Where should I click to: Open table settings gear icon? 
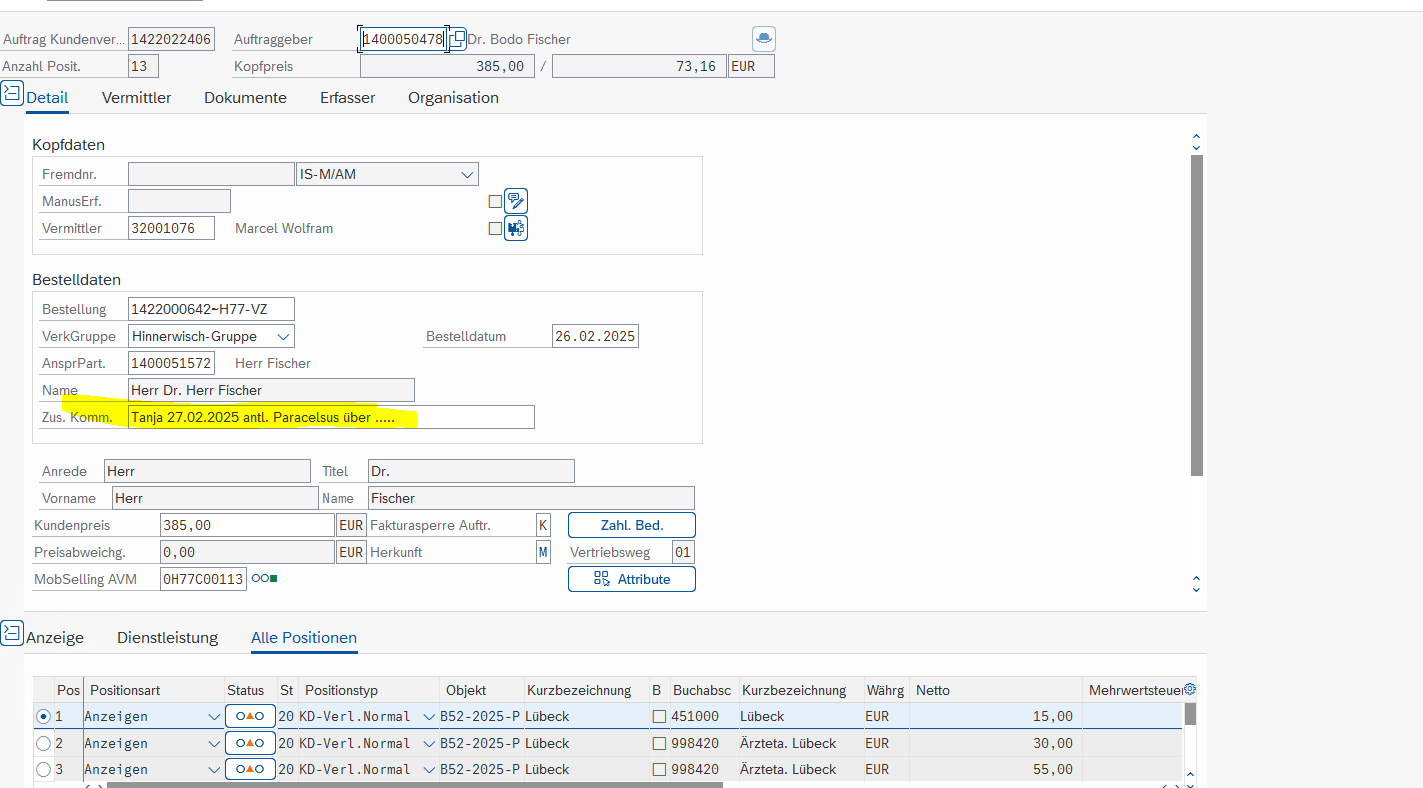tap(1190, 689)
